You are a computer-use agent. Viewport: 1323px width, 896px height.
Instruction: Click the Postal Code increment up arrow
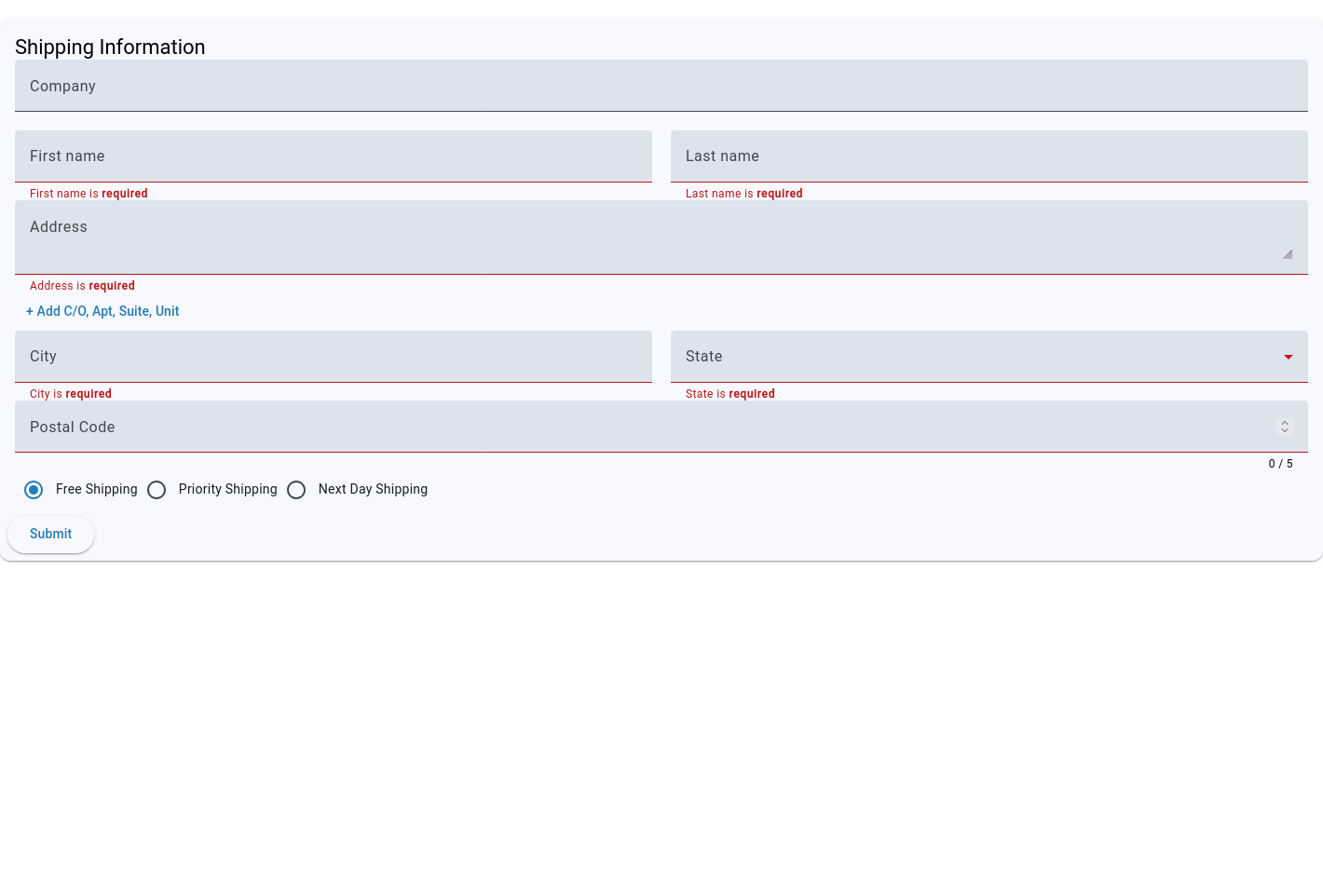click(x=1285, y=422)
